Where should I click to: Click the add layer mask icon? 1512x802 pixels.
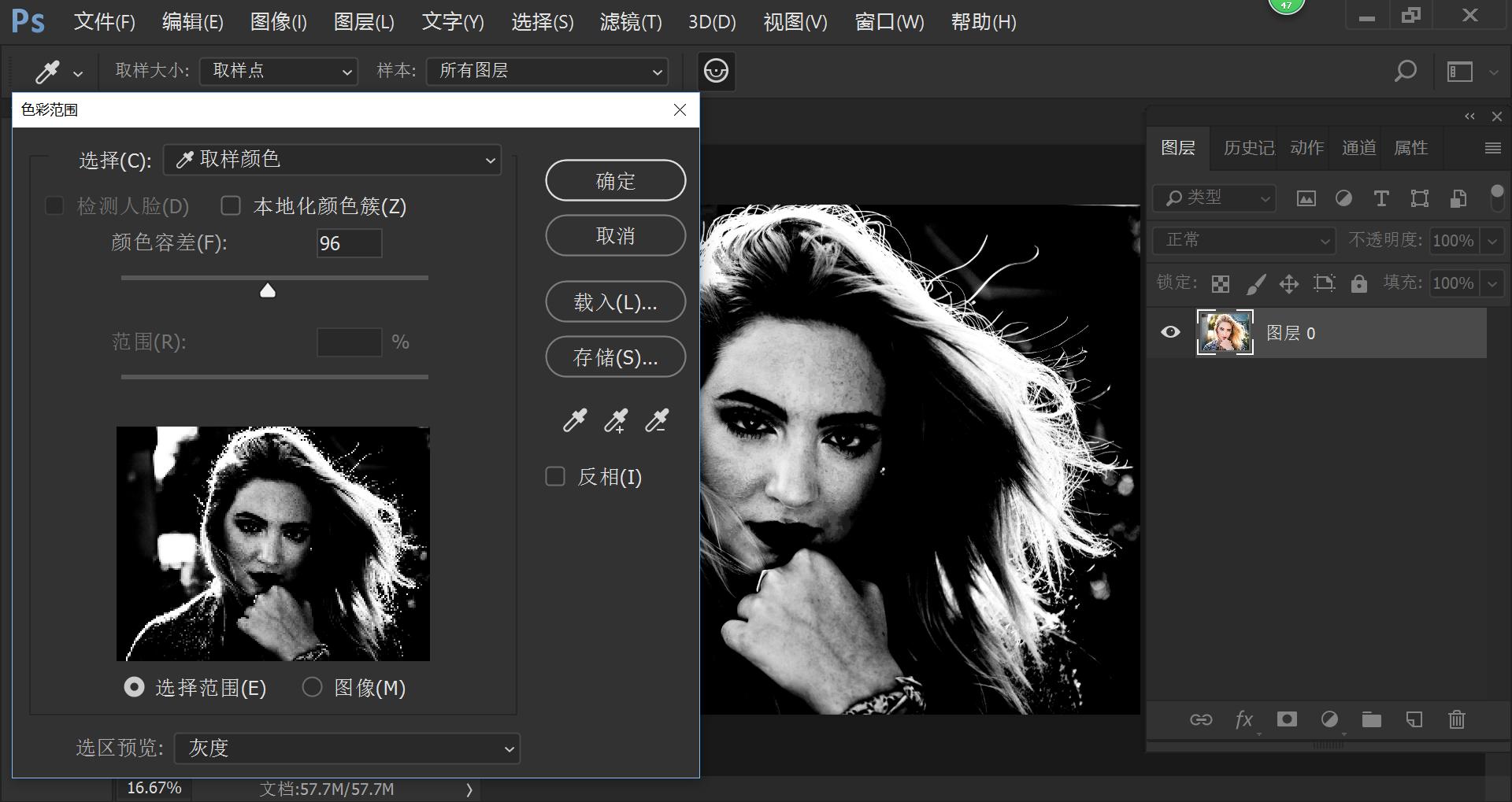pyautogui.click(x=1287, y=719)
